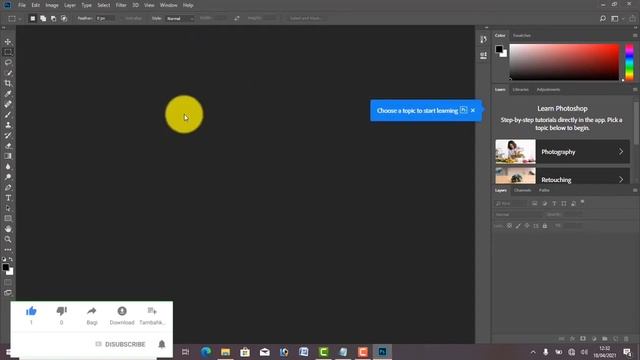
Task: Click the notification bell icon in overlay
Action: [x=162, y=344]
